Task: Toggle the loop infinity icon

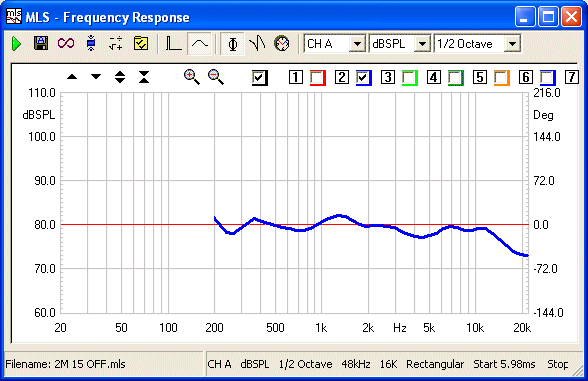Action: pyautogui.click(x=66, y=44)
